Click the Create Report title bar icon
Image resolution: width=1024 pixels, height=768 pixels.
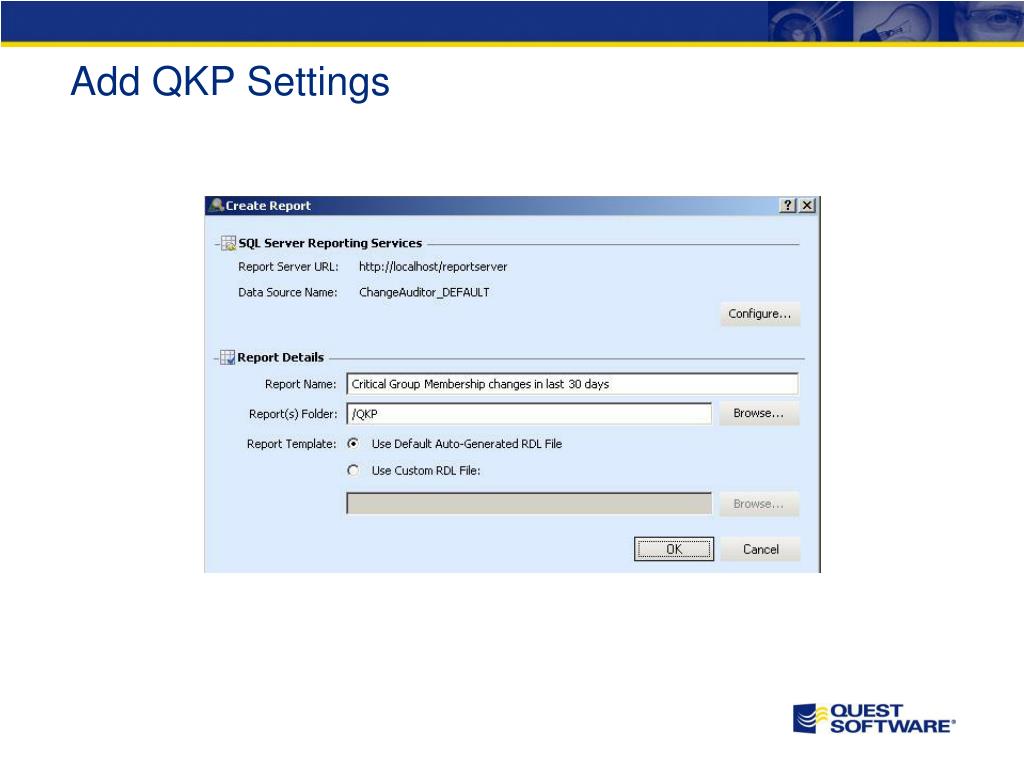point(217,205)
